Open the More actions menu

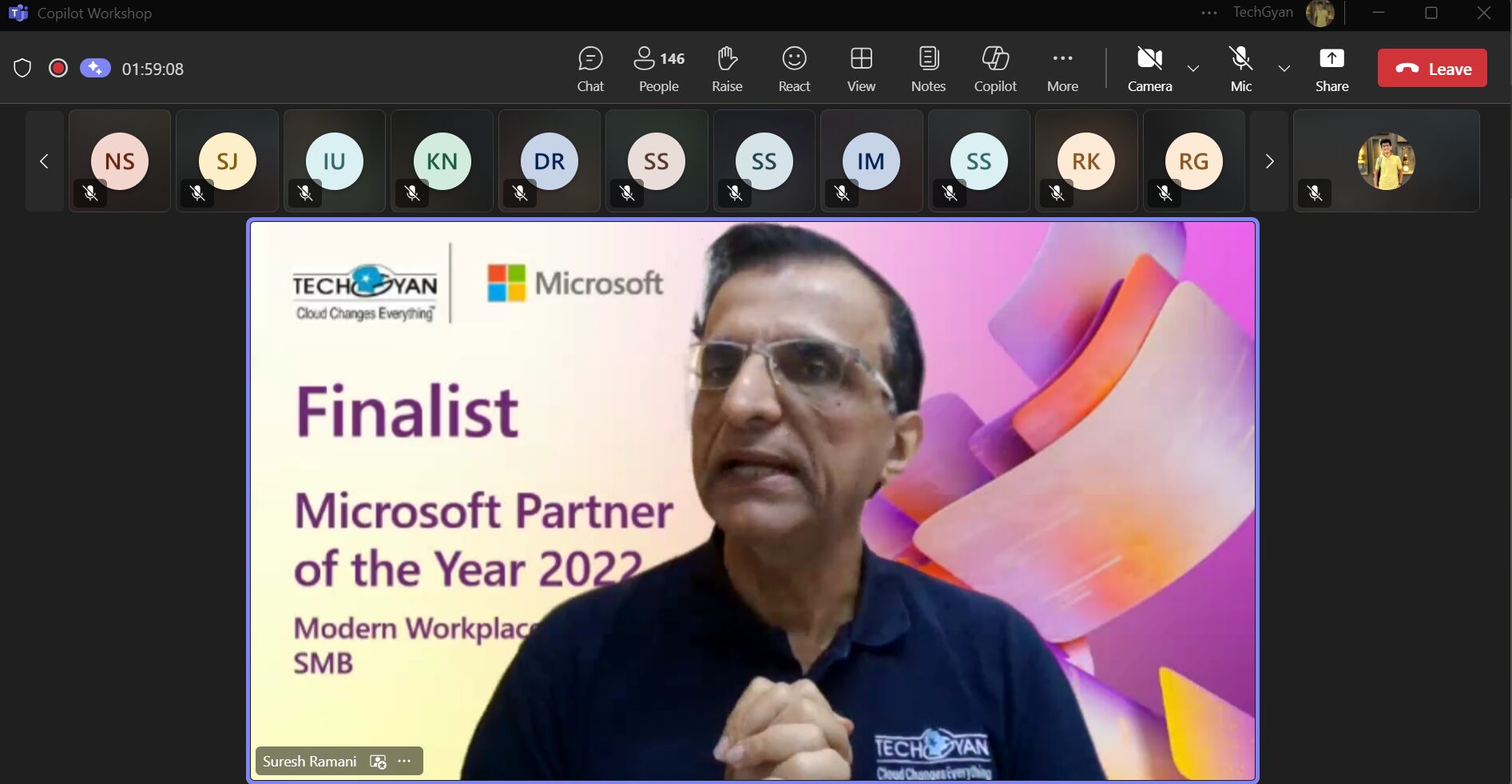(1062, 69)
